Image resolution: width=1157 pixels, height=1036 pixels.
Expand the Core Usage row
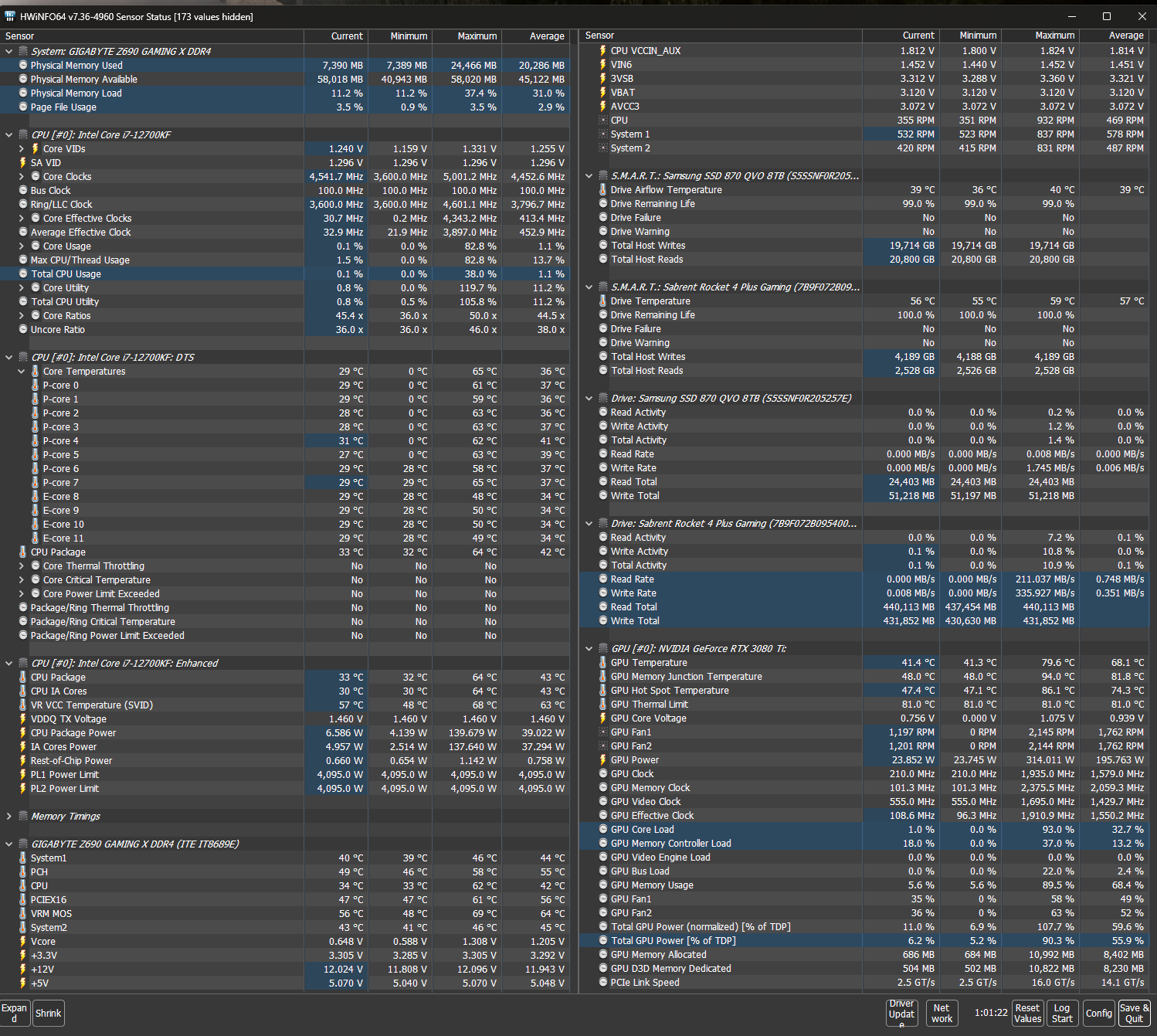tap(22, 246)
